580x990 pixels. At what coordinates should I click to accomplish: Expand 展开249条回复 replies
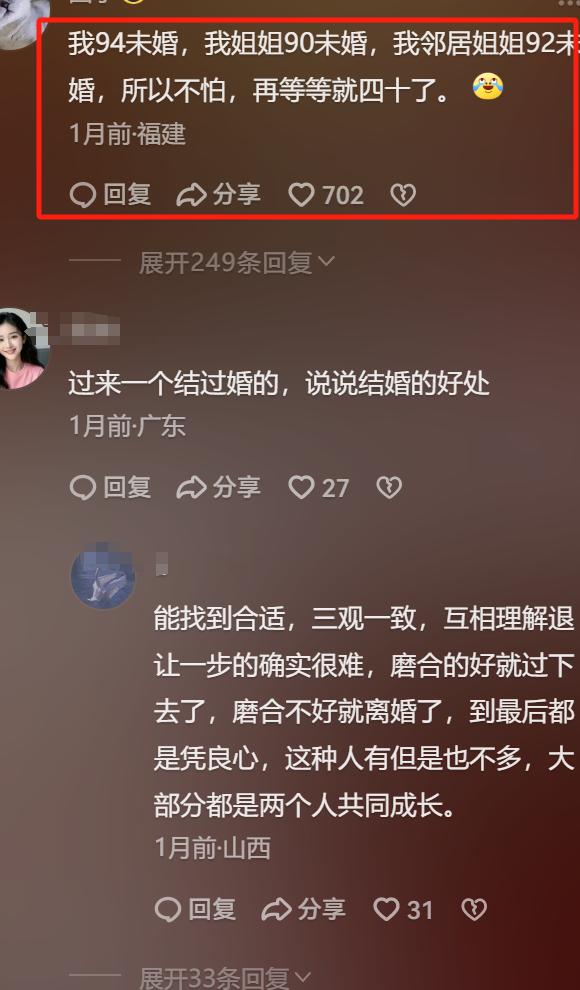pos(237,263)
